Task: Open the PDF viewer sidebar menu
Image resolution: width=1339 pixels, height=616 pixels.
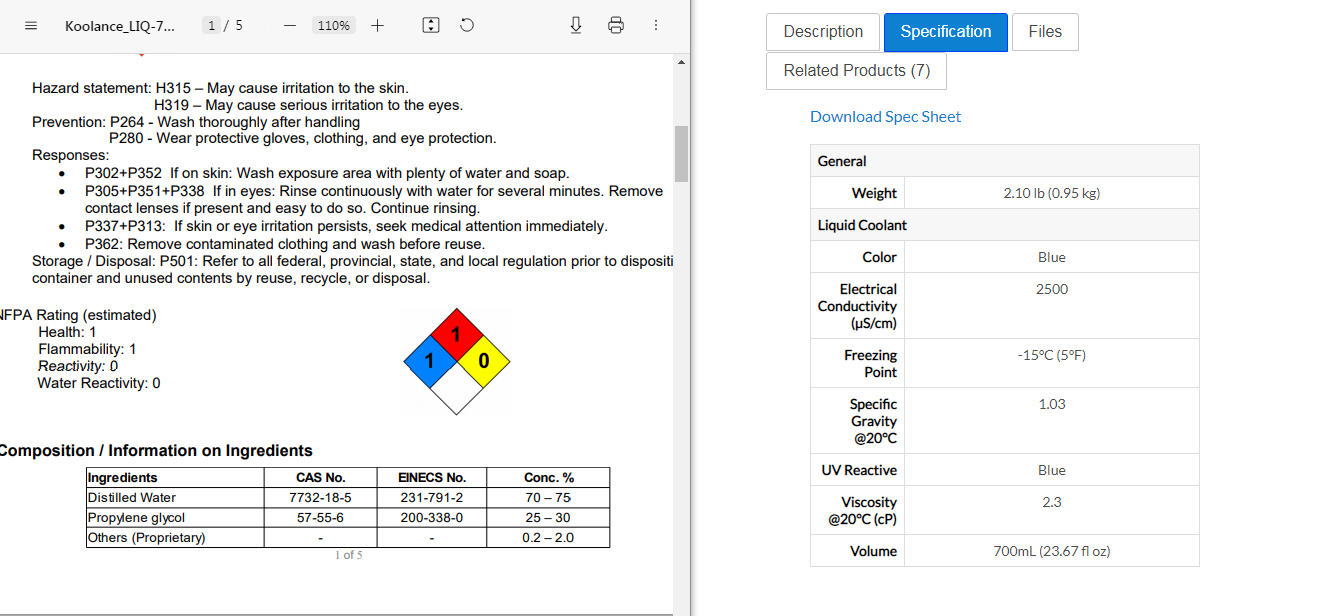Action: [x=31, y=26]
